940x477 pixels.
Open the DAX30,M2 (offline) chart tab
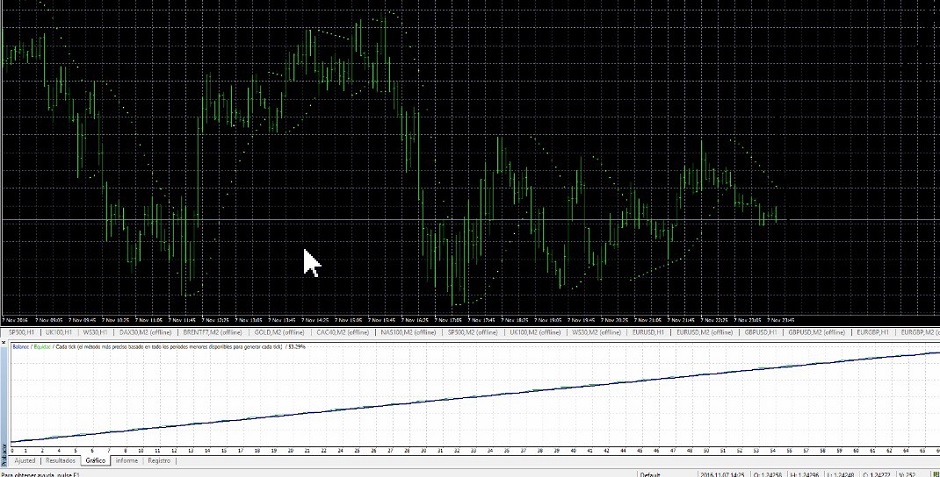[145, 331]
